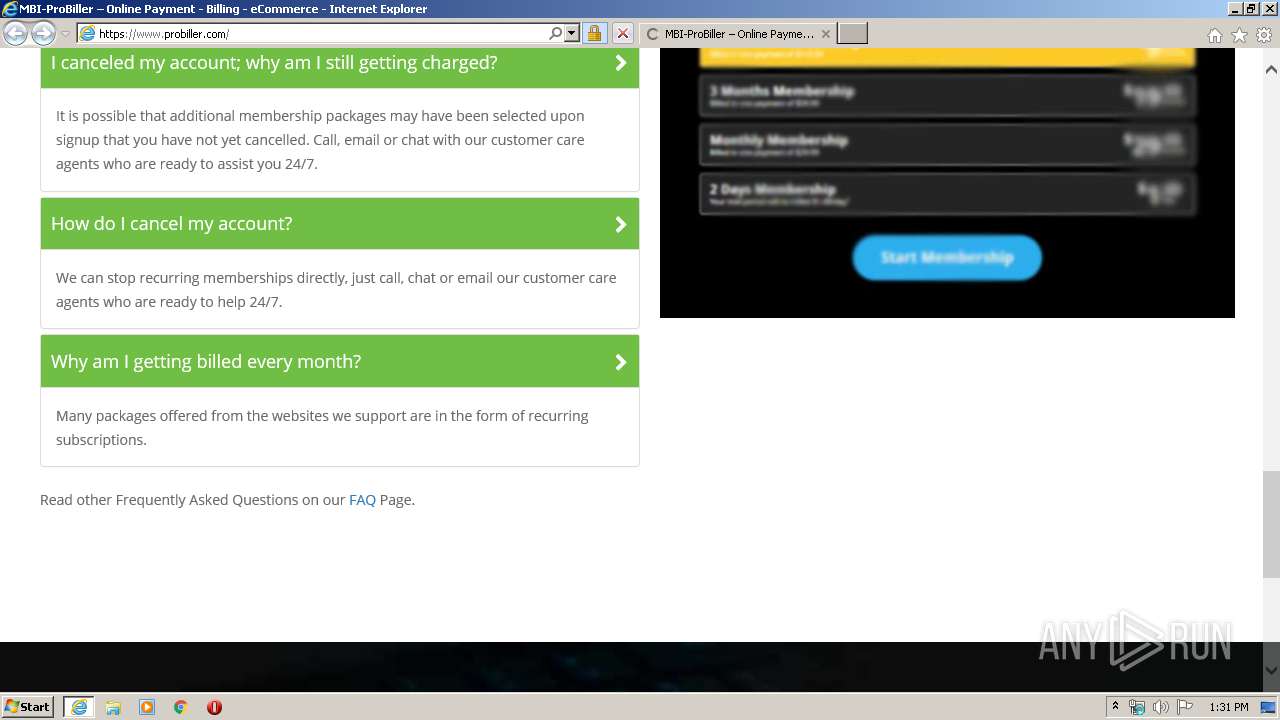The image size is (1280, 720).
Task: Click 'We can stop recurring memberships' text
Action: 336,290
